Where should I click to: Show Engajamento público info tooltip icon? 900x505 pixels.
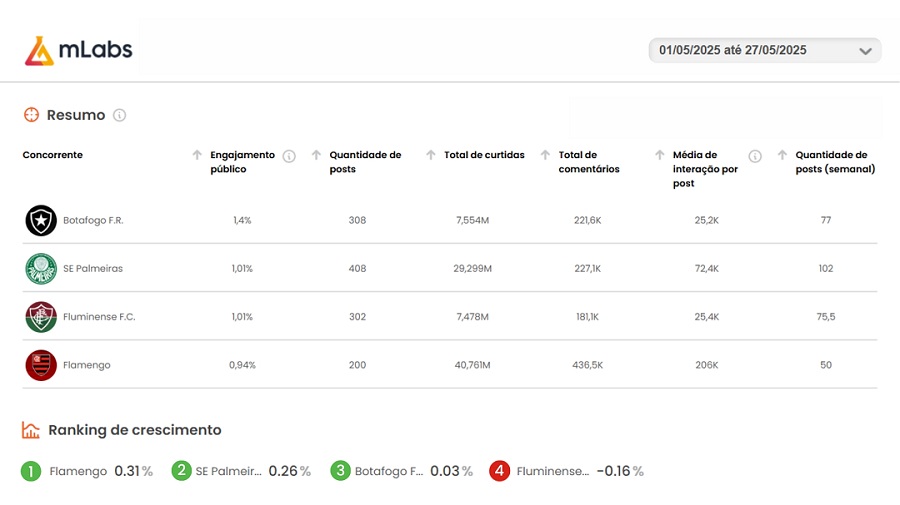[x=289, y=156]
